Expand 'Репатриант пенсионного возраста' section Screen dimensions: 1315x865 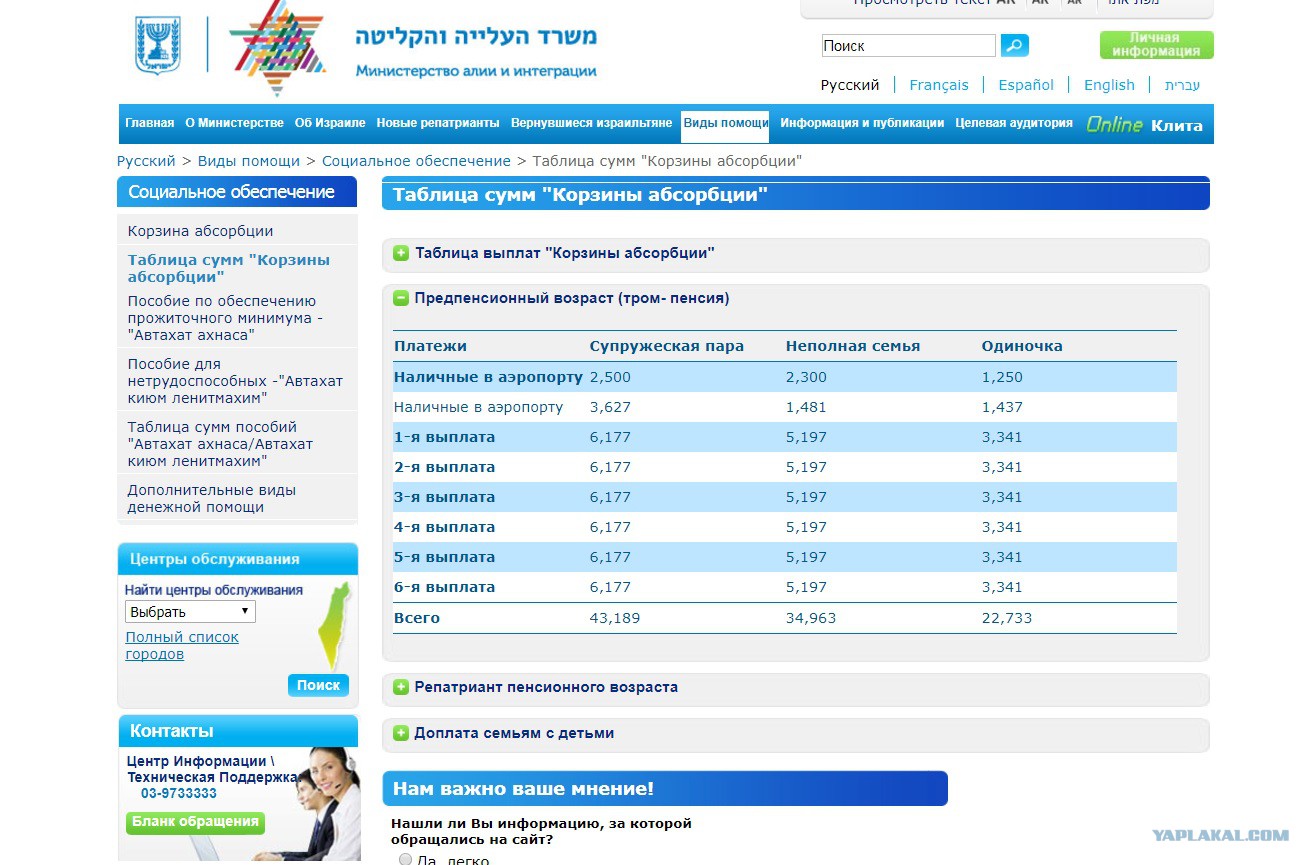[x=401, y=688]
